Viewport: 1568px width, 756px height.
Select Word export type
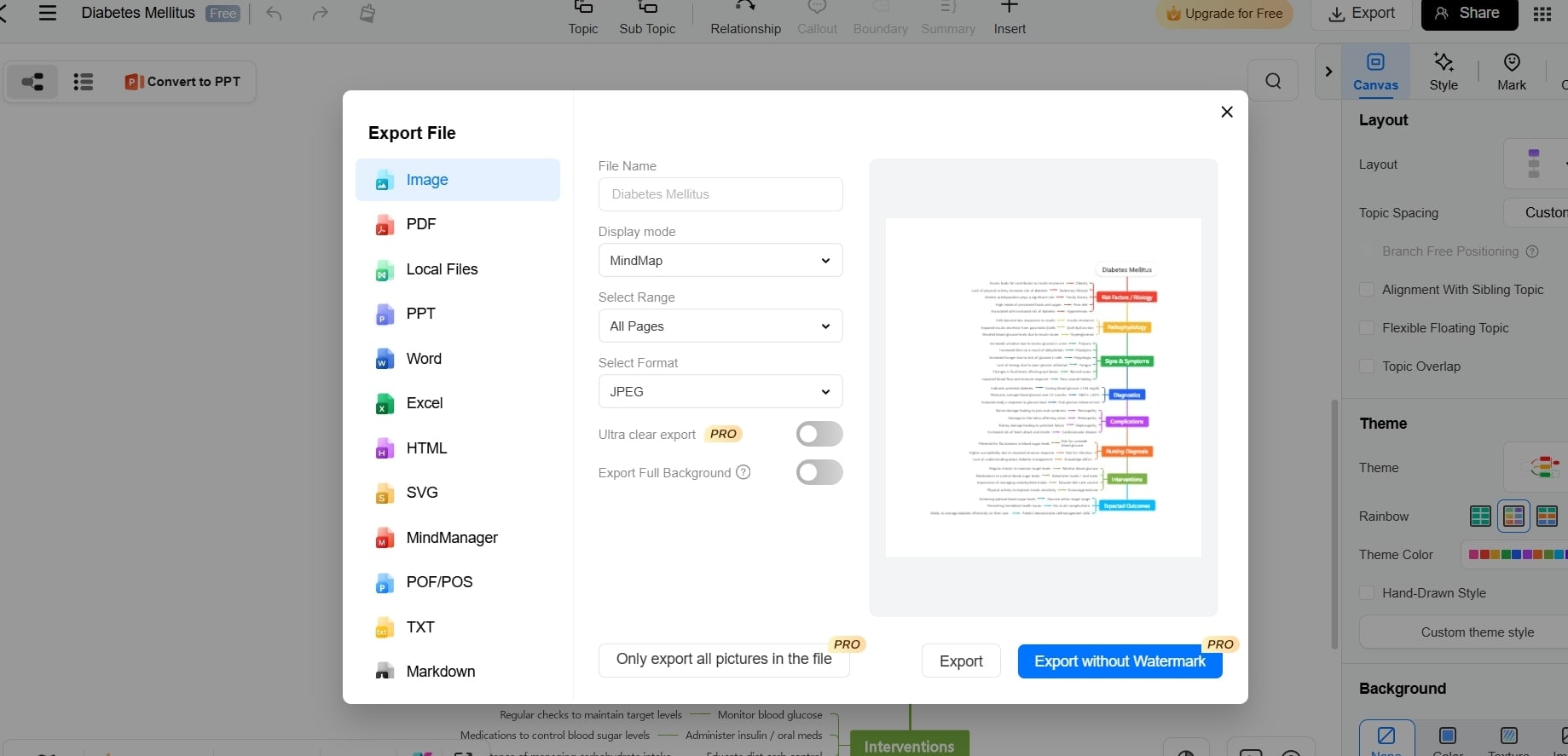[458, 359]
